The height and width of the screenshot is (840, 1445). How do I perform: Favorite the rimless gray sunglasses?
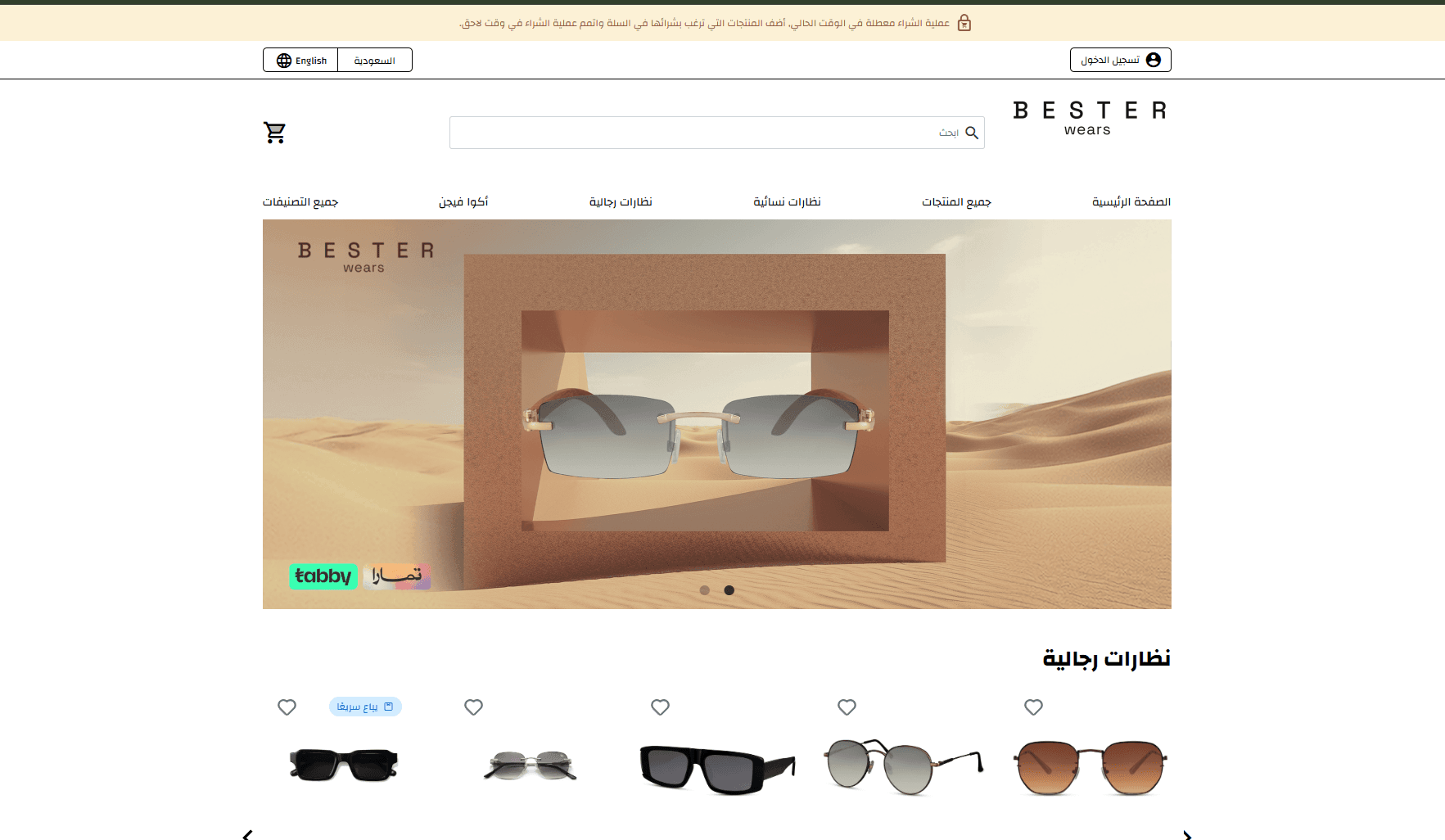click(473, 707)
